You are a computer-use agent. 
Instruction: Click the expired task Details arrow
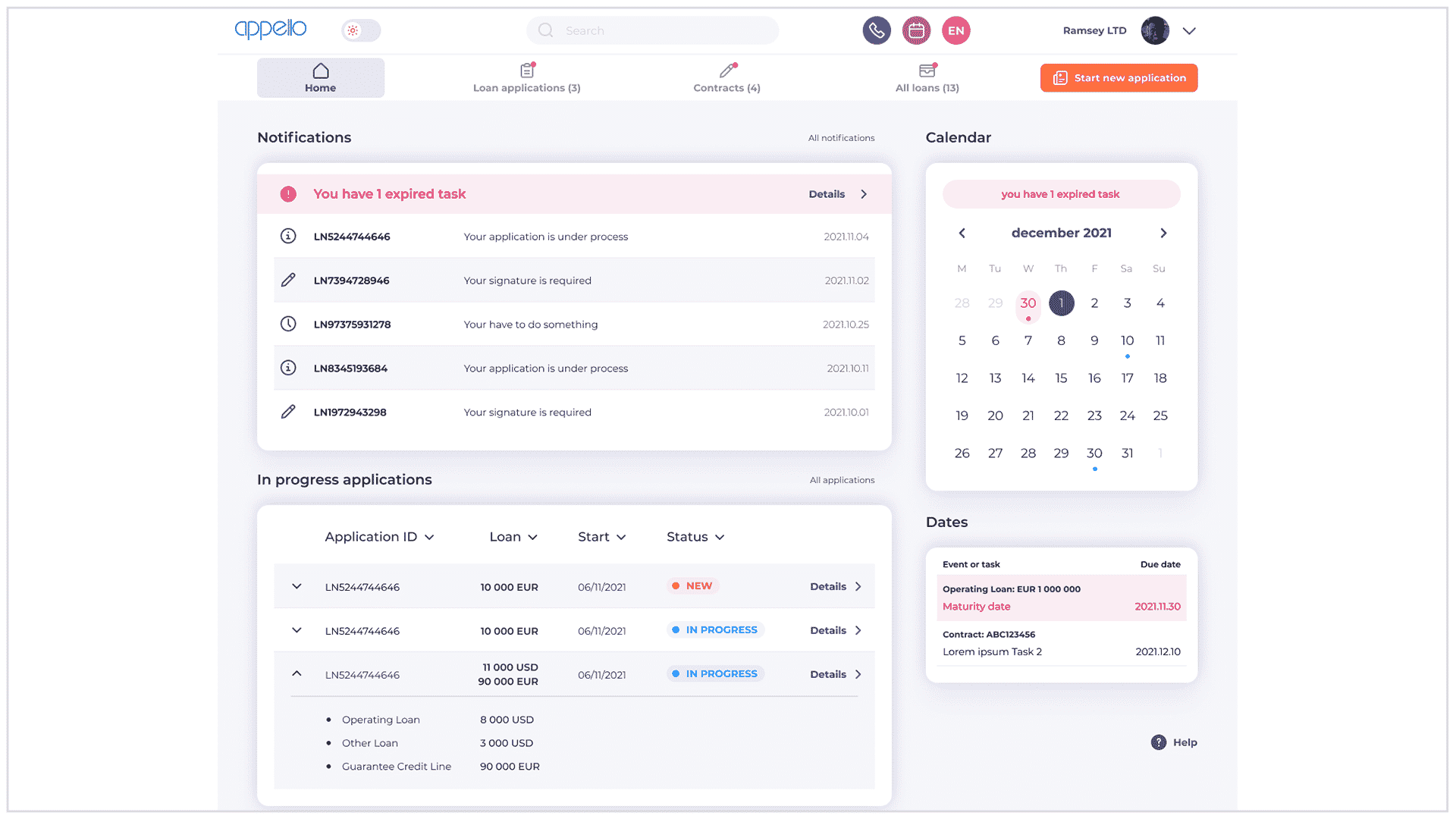coord(863,194)
